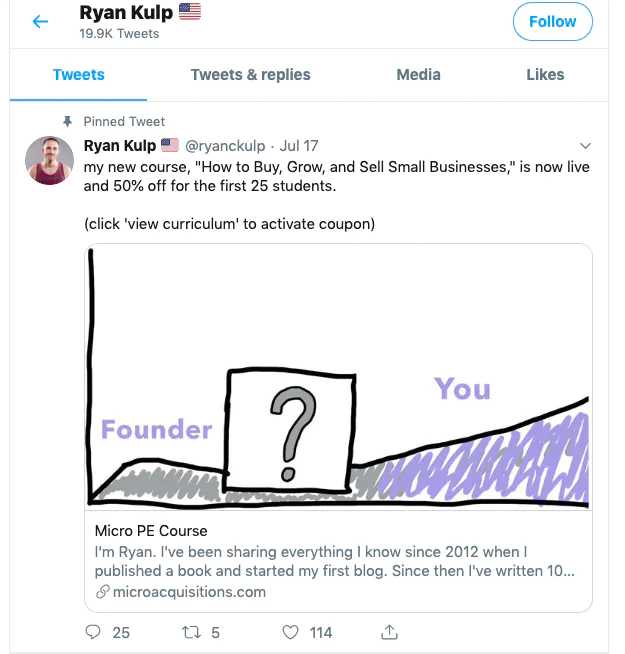Screen dimensions: 625x654
Task: Click the Micro PE Course card title
Action: tap(151, 530)
